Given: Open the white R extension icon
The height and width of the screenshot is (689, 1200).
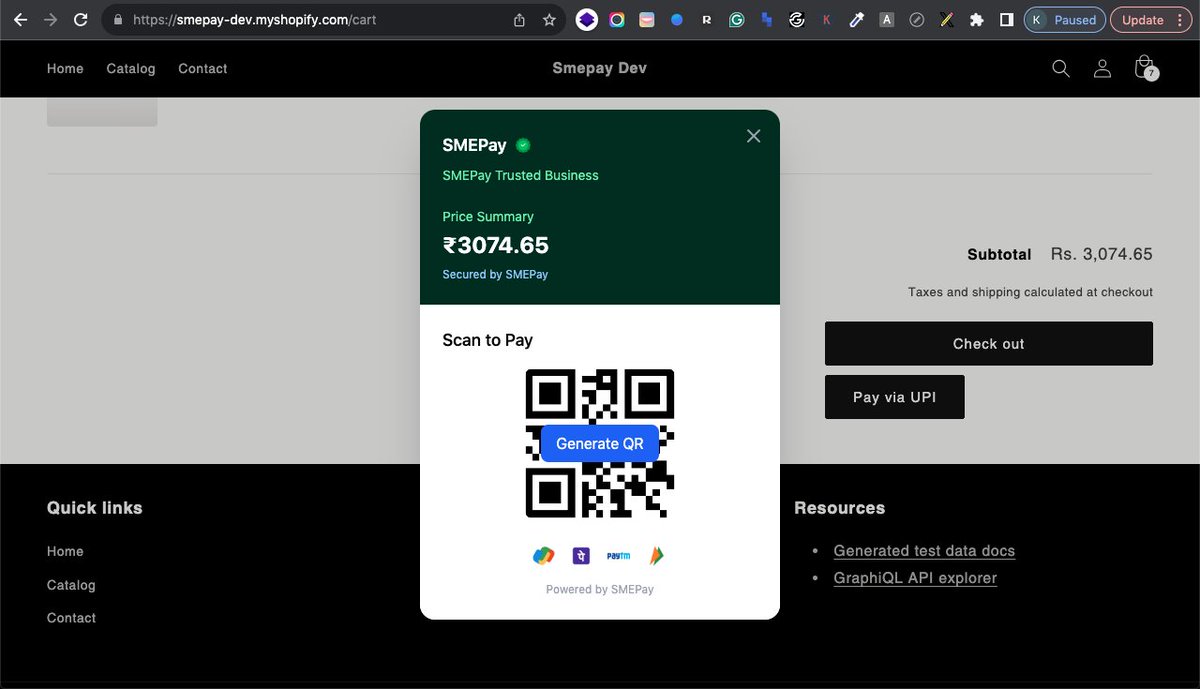Looking at the screenshot, I should [x=707, y=19].
